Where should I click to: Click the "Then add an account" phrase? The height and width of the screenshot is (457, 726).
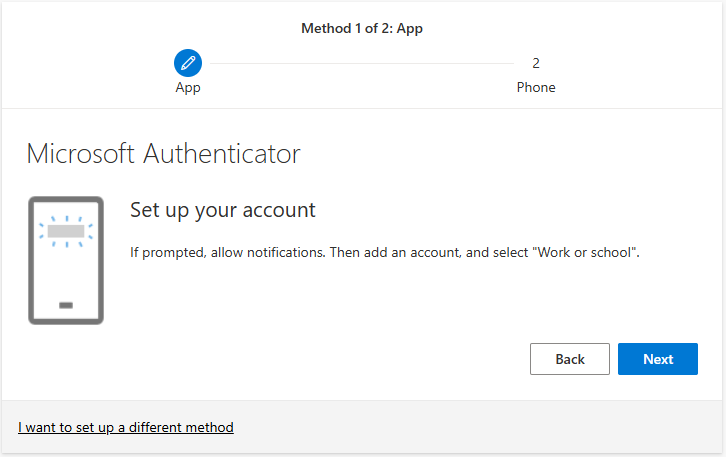click(395, 253)
